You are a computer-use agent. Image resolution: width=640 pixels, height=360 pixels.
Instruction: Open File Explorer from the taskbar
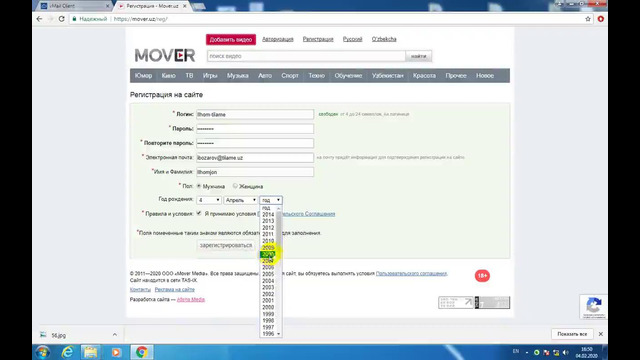point(91,352)
